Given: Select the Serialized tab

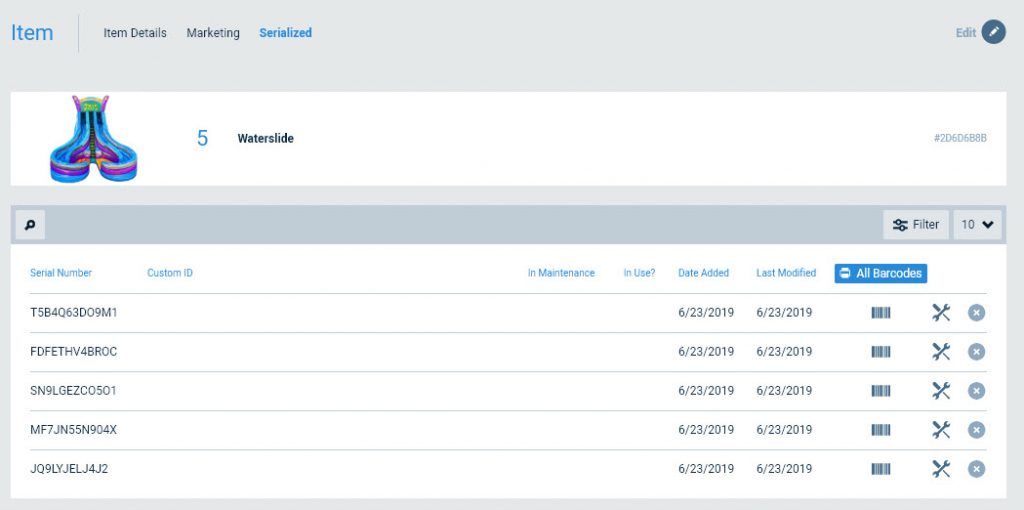Looking at the screenshot, I should 285,33.
